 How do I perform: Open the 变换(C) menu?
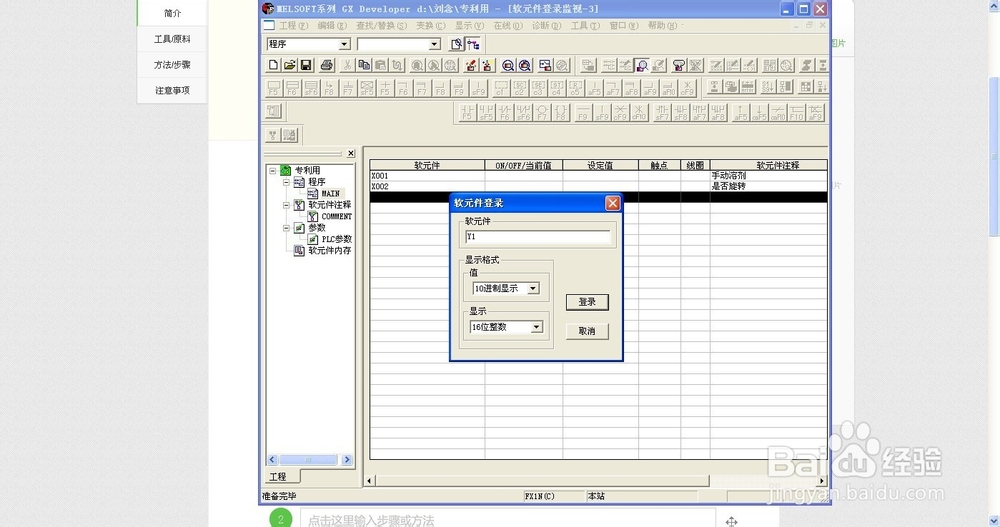430,26
